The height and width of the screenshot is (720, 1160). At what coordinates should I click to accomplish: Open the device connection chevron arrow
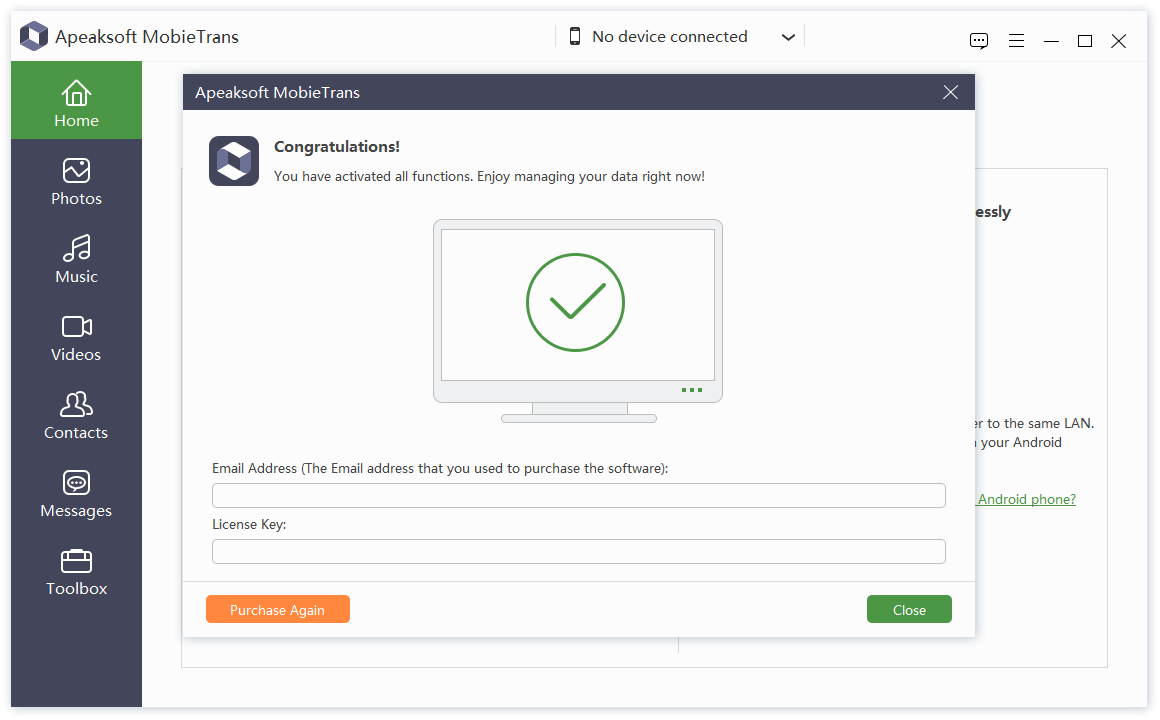click(789, 36)
